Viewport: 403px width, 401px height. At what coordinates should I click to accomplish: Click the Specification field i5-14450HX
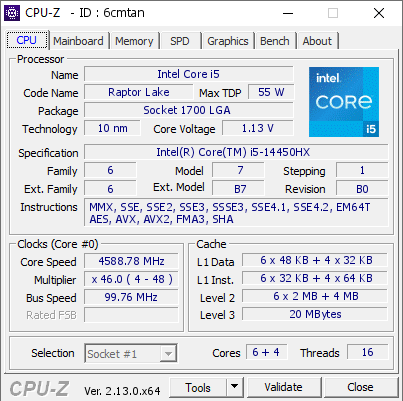(x=236, y=152)
